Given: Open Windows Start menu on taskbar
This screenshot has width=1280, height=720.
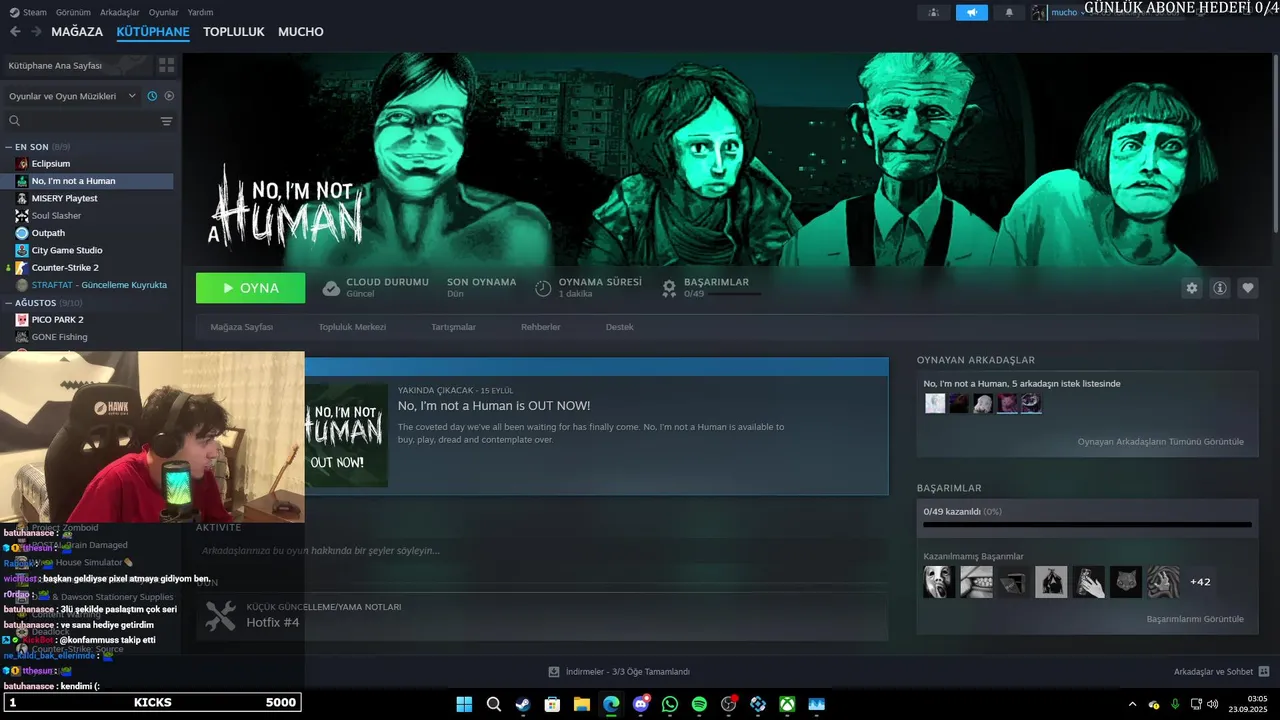Looking at the screenshot, I should 464,704.
